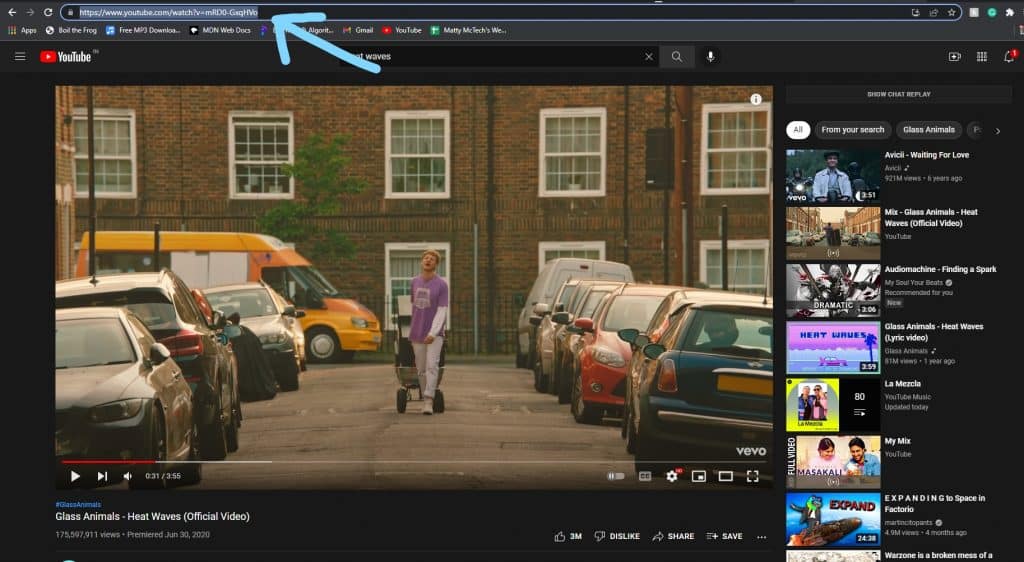Click the My Soul Your Beats channel name
This screenshot has height=562, width=1024.
coord(914,283)
